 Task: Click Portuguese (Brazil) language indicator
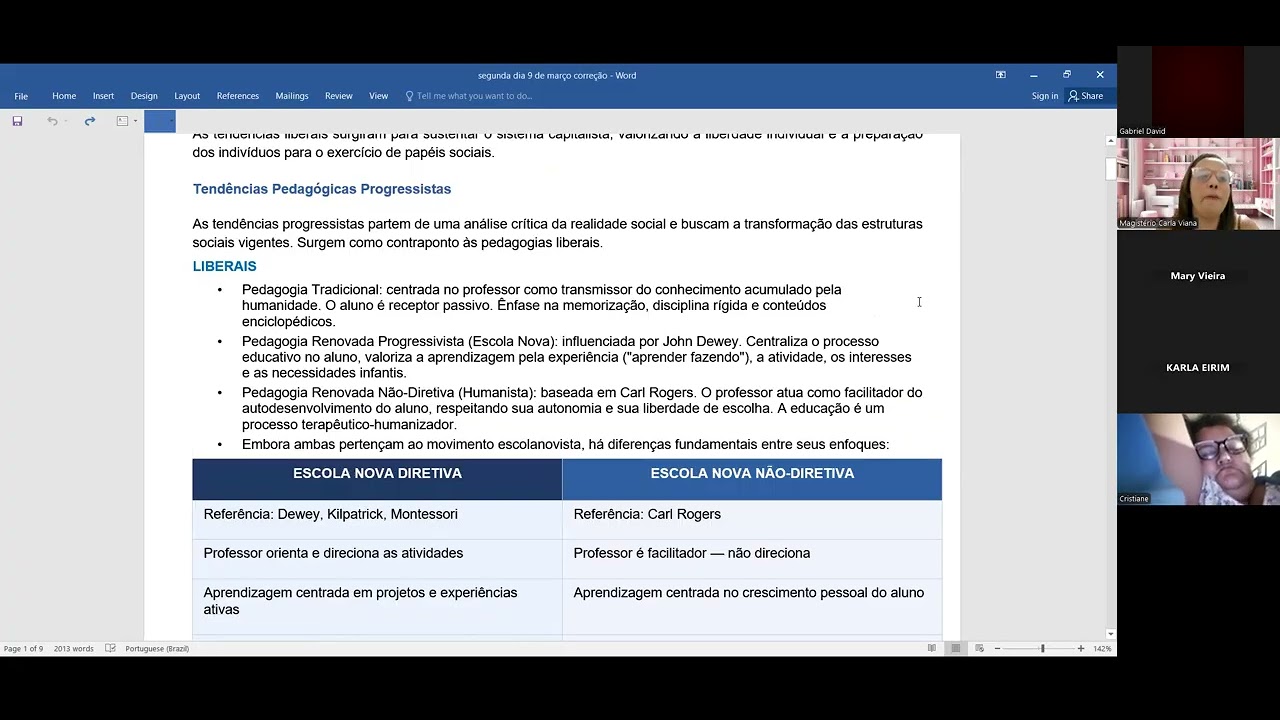(157, 649)
